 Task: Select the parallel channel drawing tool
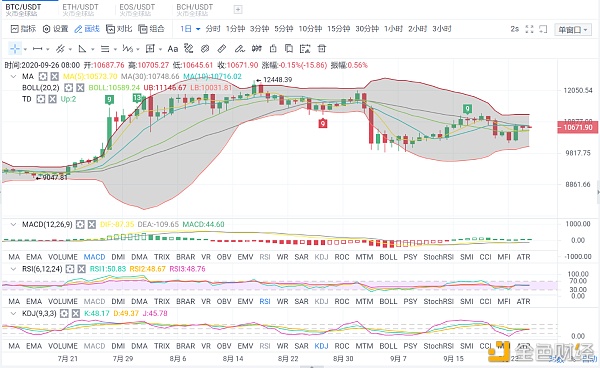coord(60,49)
